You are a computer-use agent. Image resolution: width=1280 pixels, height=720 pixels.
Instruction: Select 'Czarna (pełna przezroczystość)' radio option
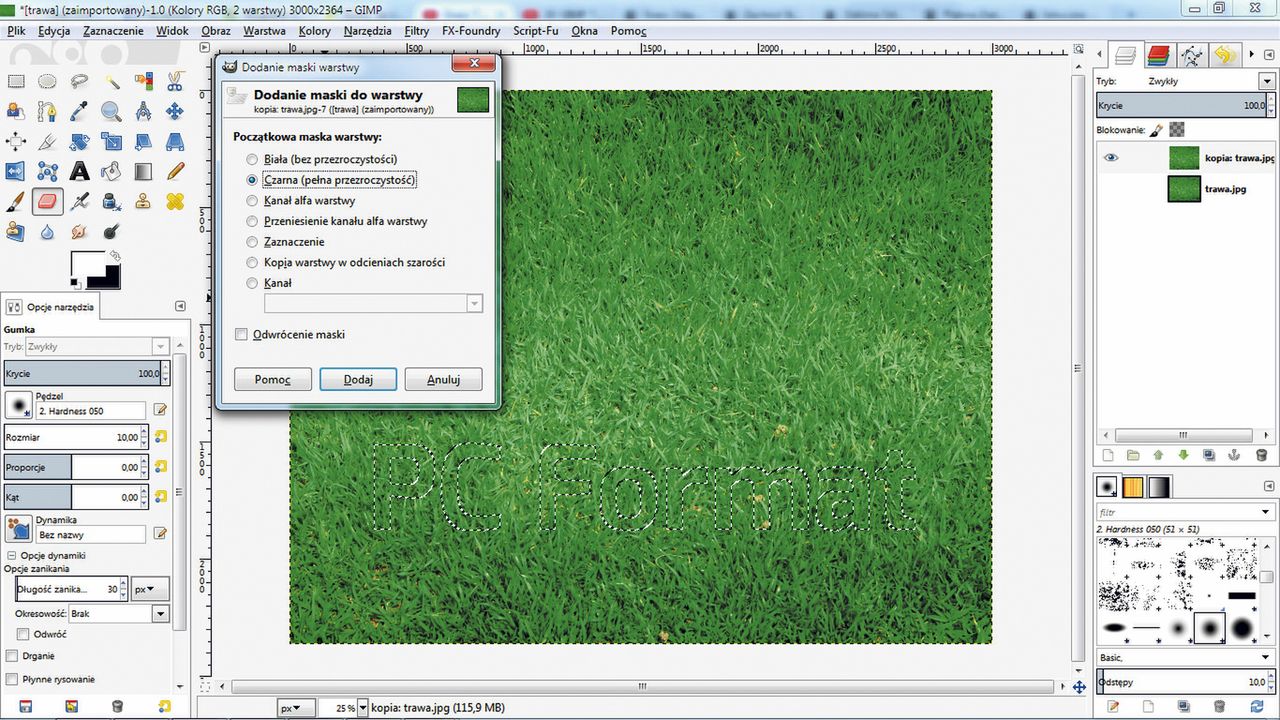(x=252, y=180)
